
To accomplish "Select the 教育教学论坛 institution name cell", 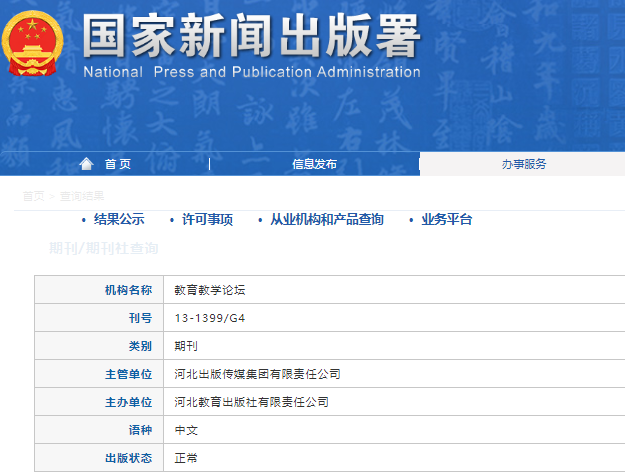I will [209, 290].
